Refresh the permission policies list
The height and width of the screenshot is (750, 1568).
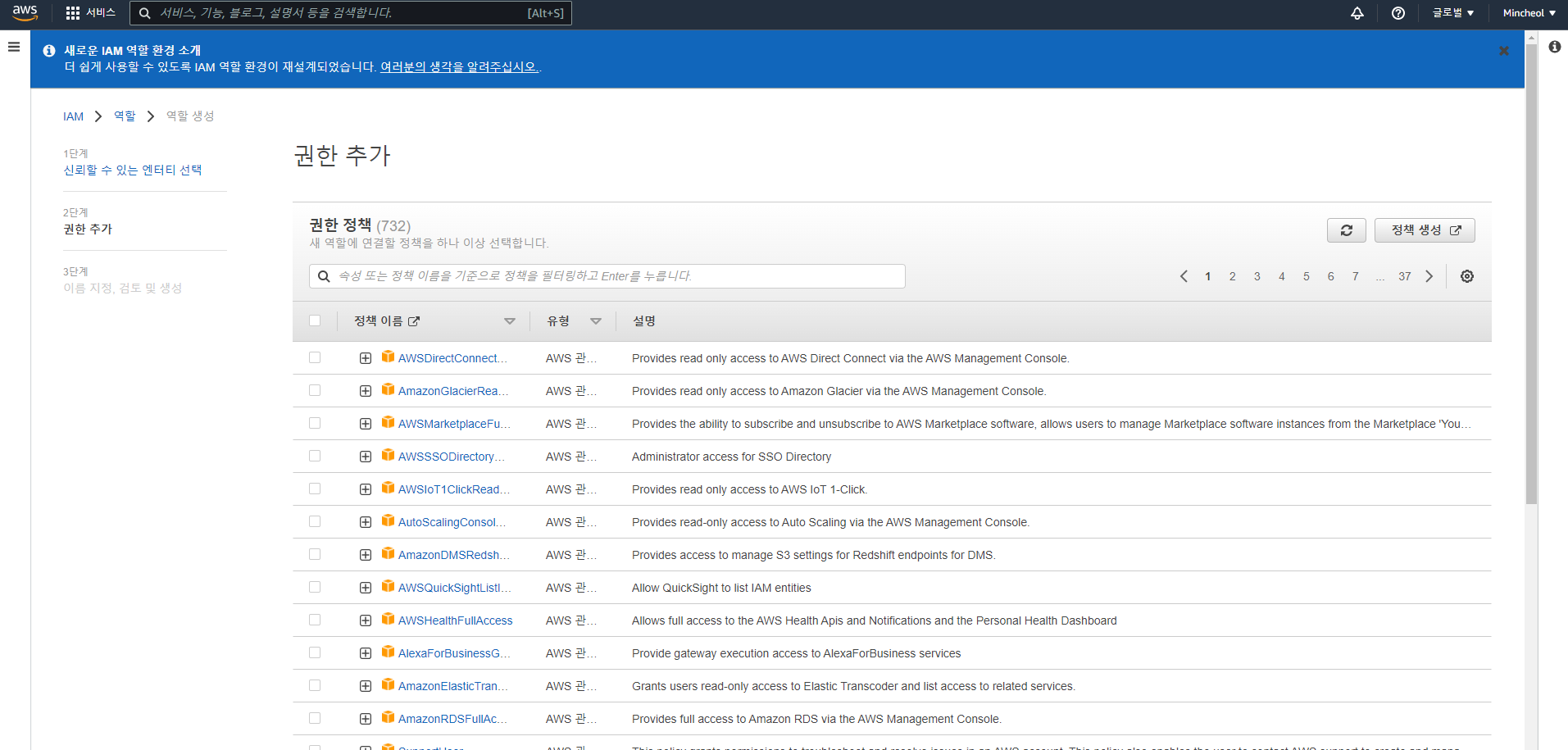coord(1347,230)
